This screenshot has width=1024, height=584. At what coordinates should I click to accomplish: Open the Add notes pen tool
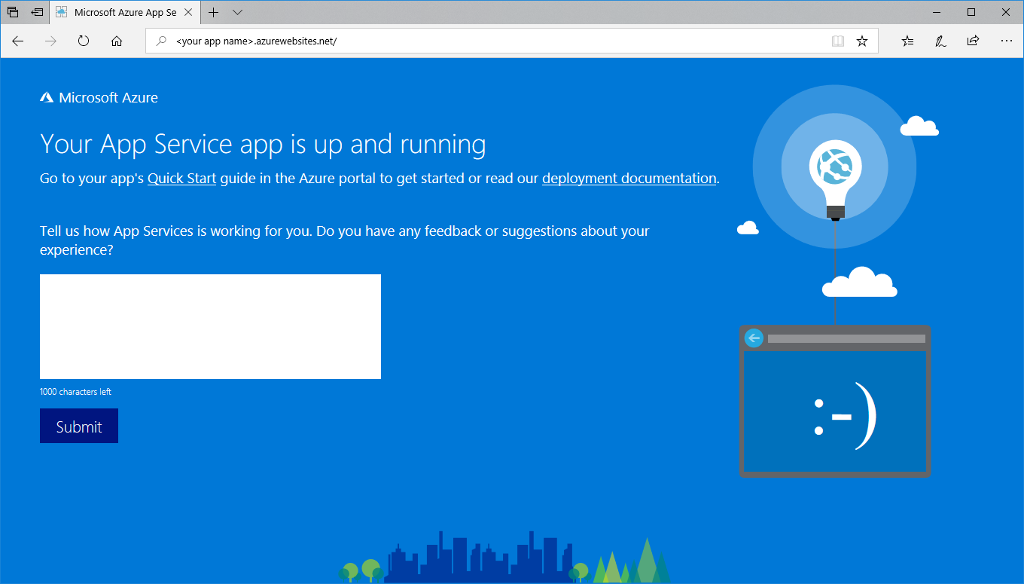point(940,41)
